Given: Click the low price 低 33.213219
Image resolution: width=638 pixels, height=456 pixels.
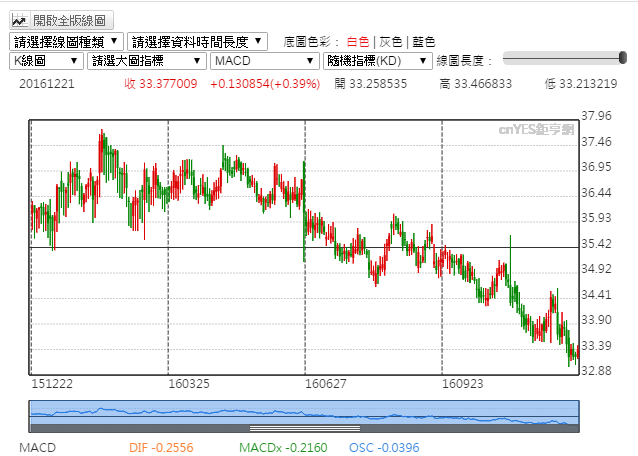Looking at the screenshot, I should point(581,84).
